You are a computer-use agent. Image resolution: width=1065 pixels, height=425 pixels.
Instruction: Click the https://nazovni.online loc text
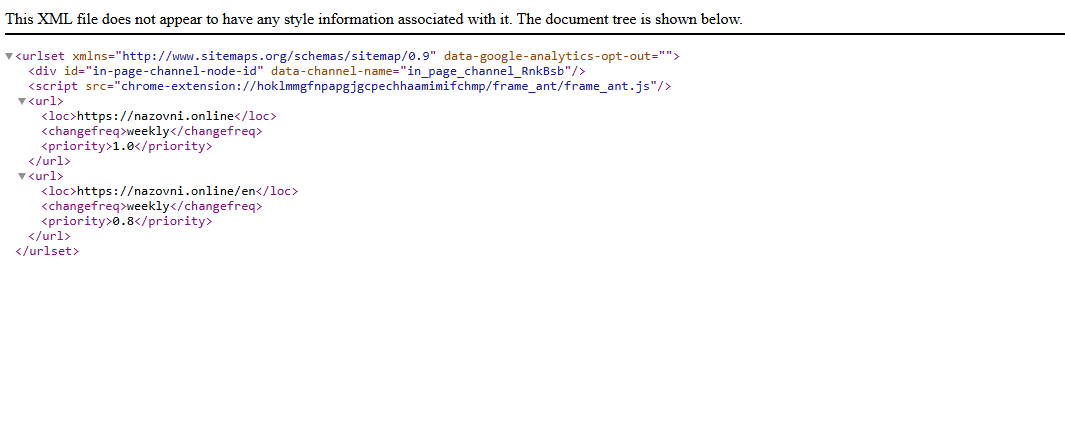[156, 116]
